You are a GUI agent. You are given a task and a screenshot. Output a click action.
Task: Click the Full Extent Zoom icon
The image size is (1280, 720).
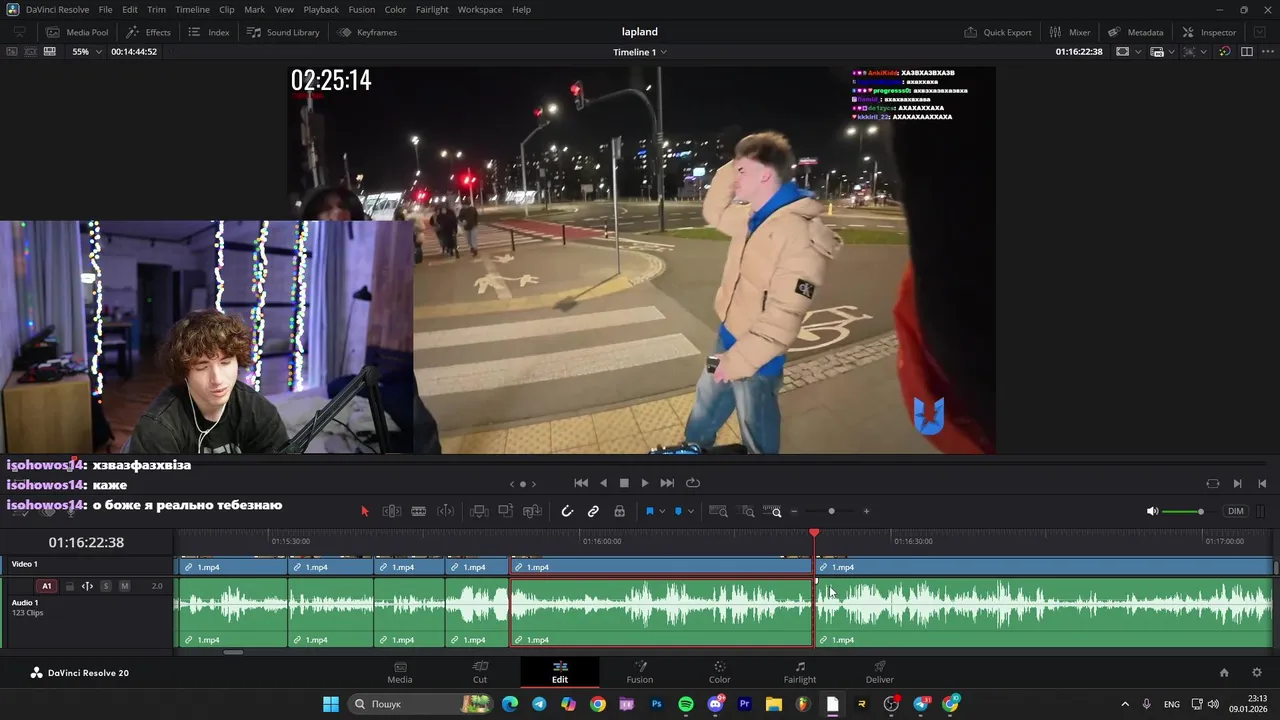[718, 511]
